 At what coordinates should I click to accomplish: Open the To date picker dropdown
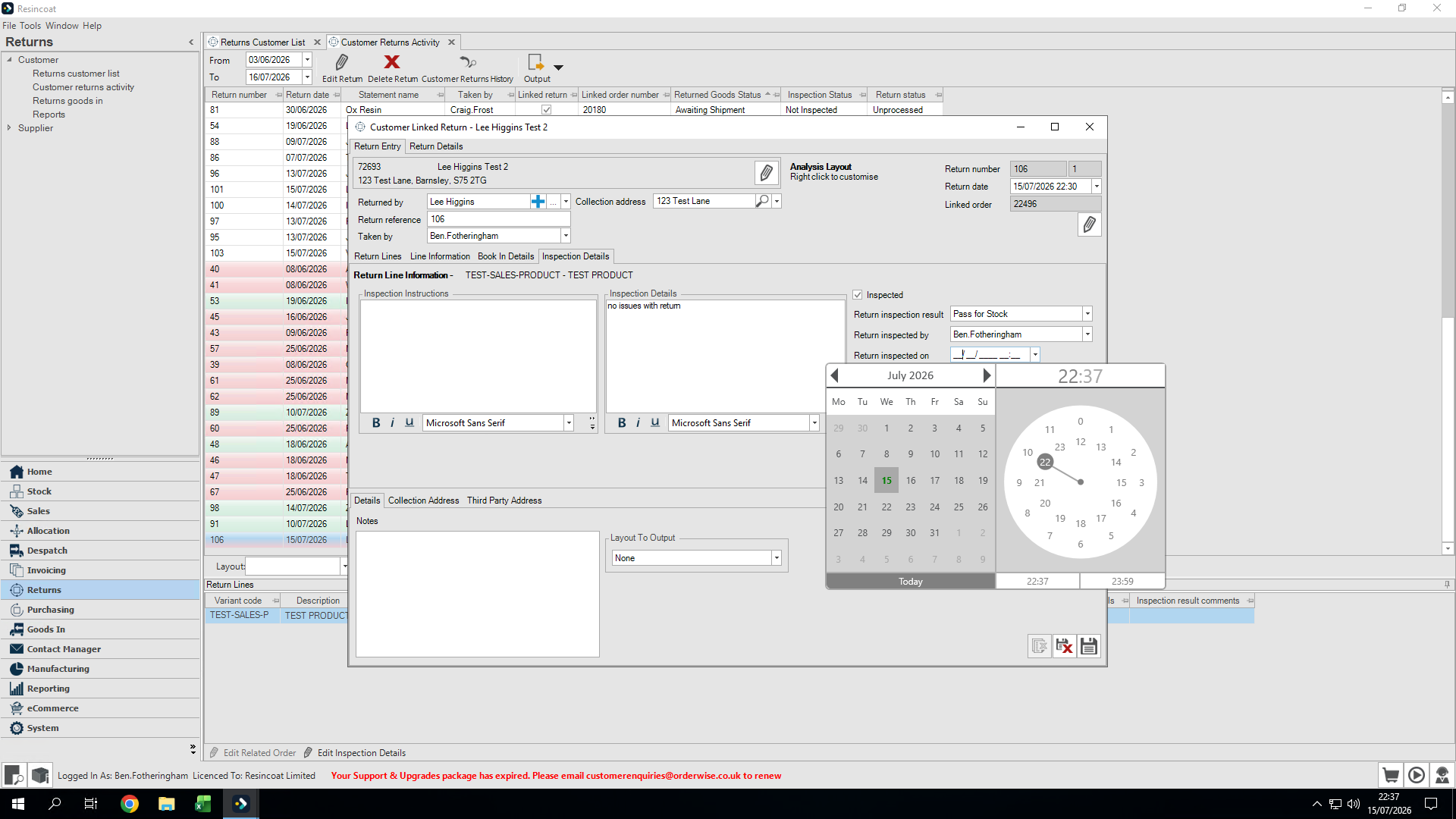point(307,77)
